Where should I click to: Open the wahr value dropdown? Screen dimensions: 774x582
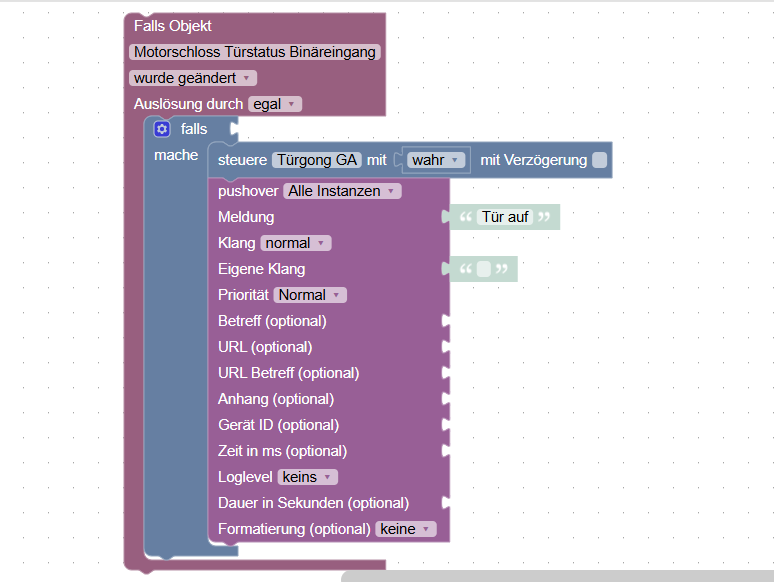436,160
